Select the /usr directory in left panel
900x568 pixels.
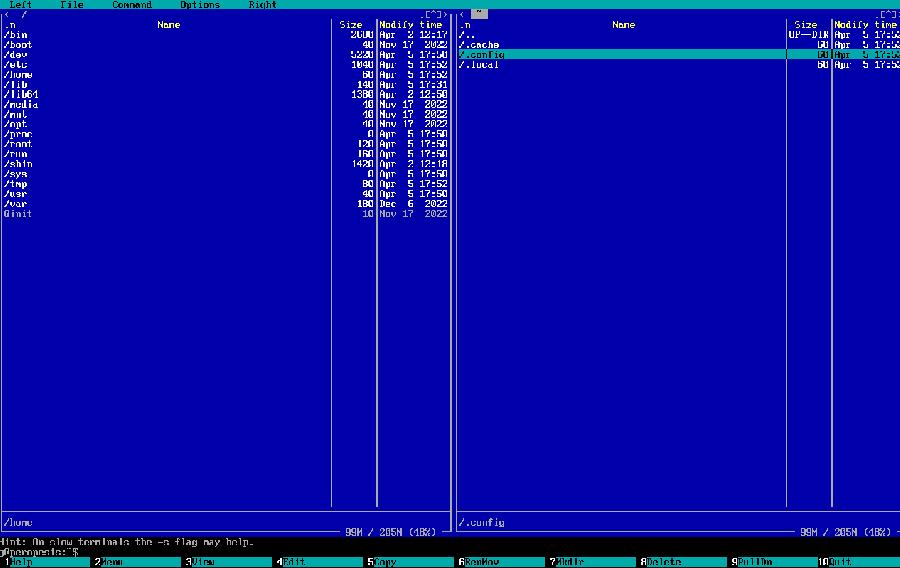[x=17, y=194]
